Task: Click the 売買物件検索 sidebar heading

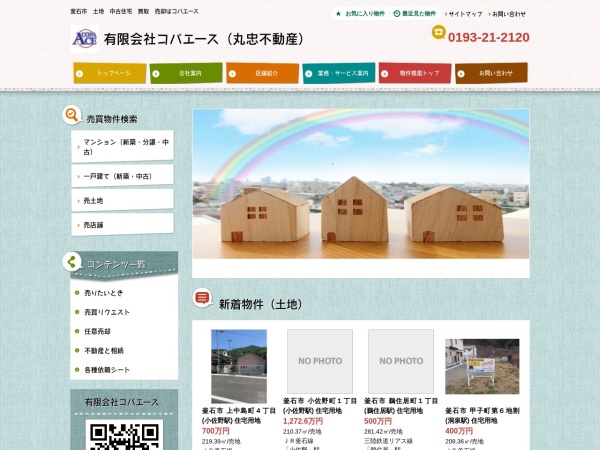Action: tap(112, 119)
